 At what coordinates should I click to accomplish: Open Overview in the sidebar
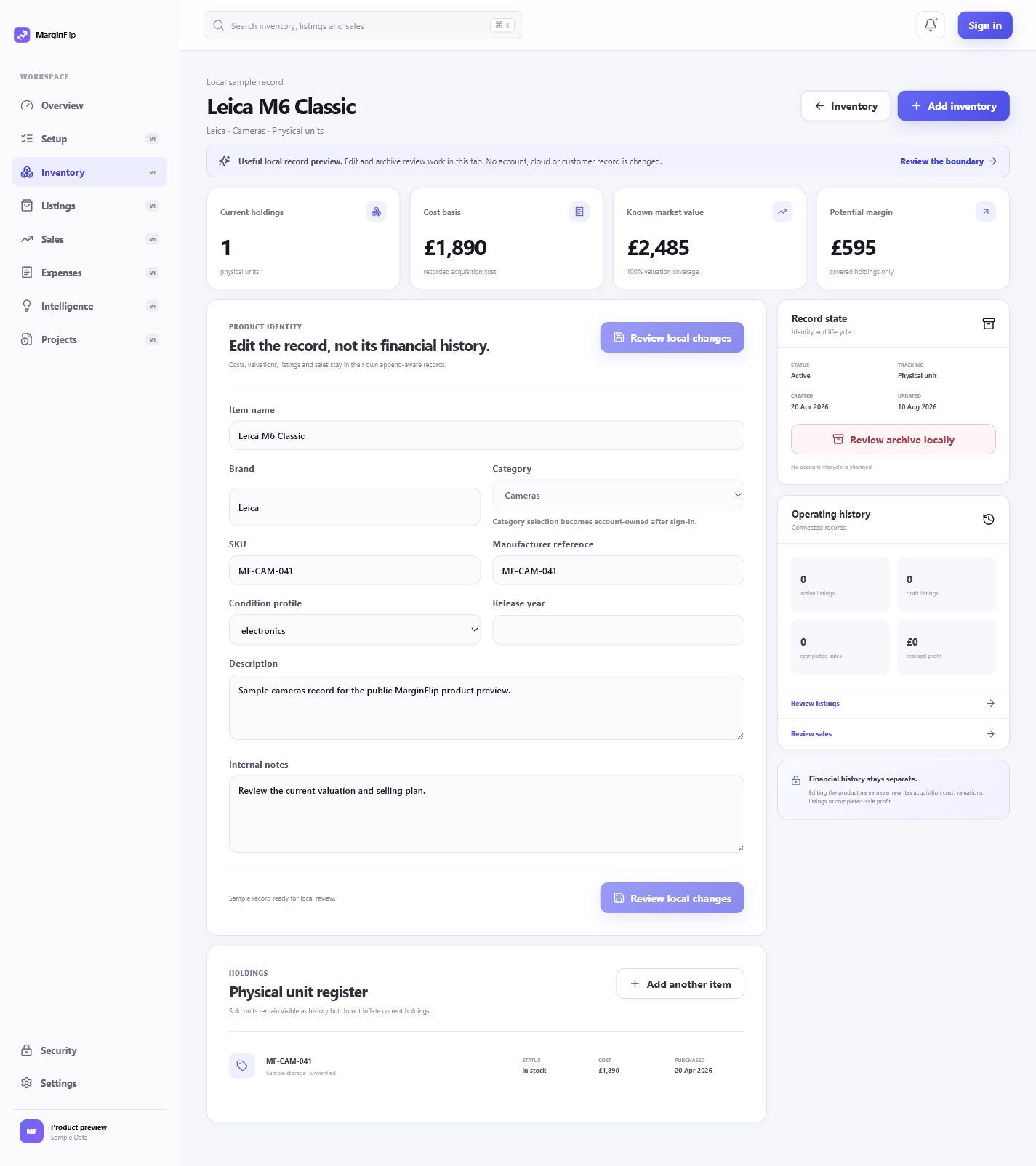click(89, 105)
